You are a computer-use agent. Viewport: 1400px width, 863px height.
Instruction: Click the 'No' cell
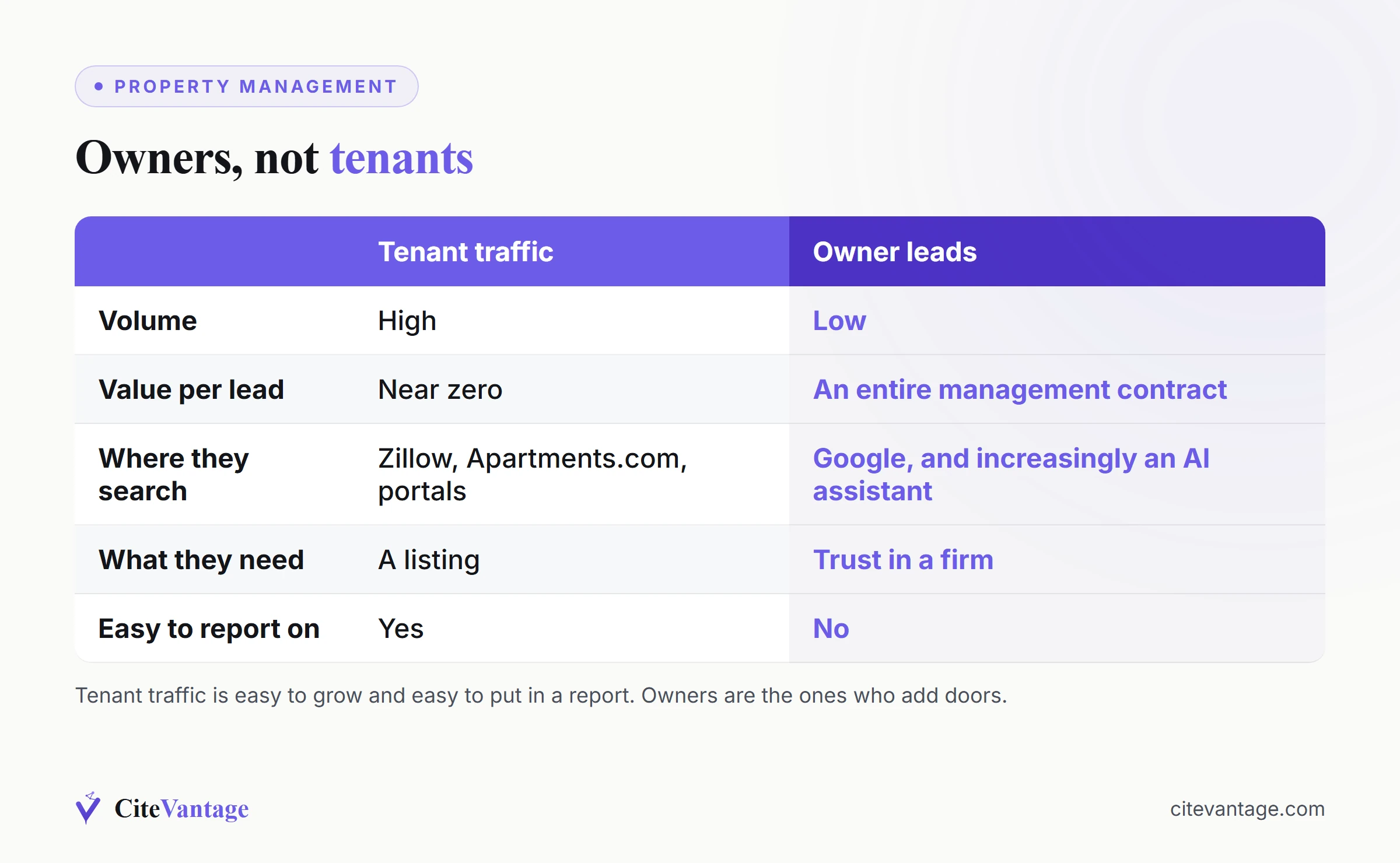pos(831,629)
